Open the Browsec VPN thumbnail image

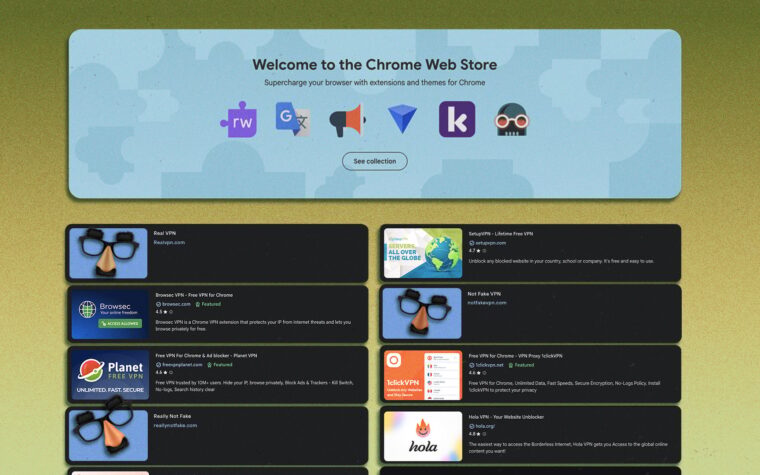(x=110, y=314)
